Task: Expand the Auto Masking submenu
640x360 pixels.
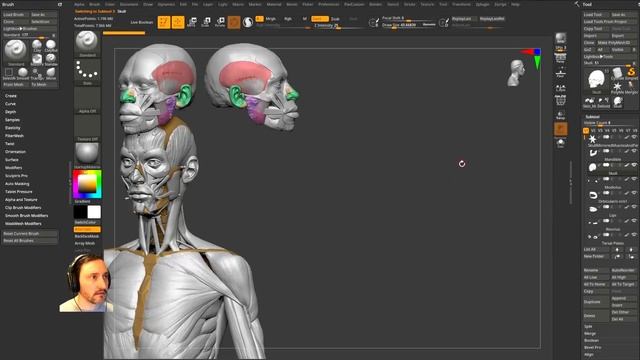Action: pyautogui.click(x=17, y=184)
